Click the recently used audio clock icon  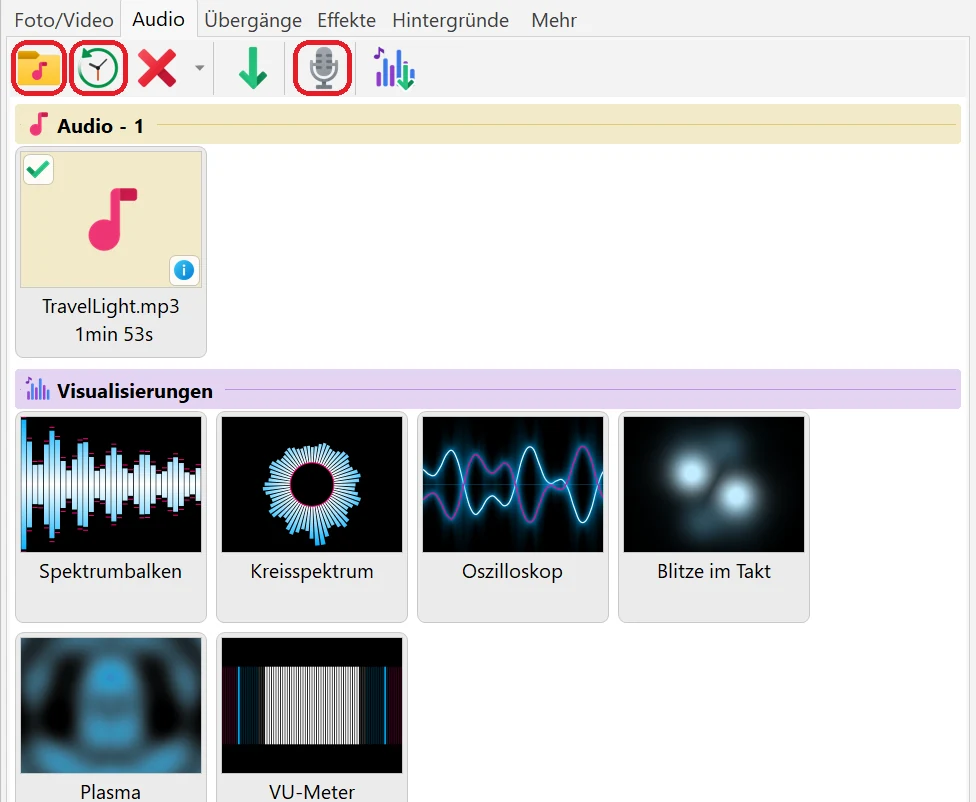(98, 68)
